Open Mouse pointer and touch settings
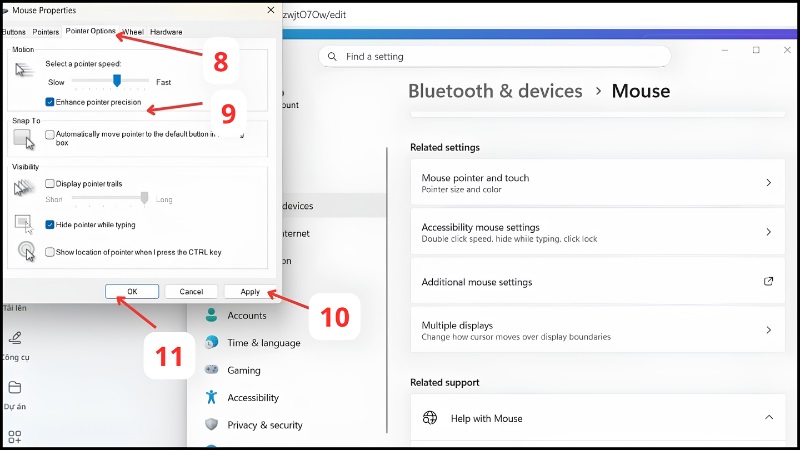This screenshot has width=800, height=450. pyautogui.click(x=597, y=183)
